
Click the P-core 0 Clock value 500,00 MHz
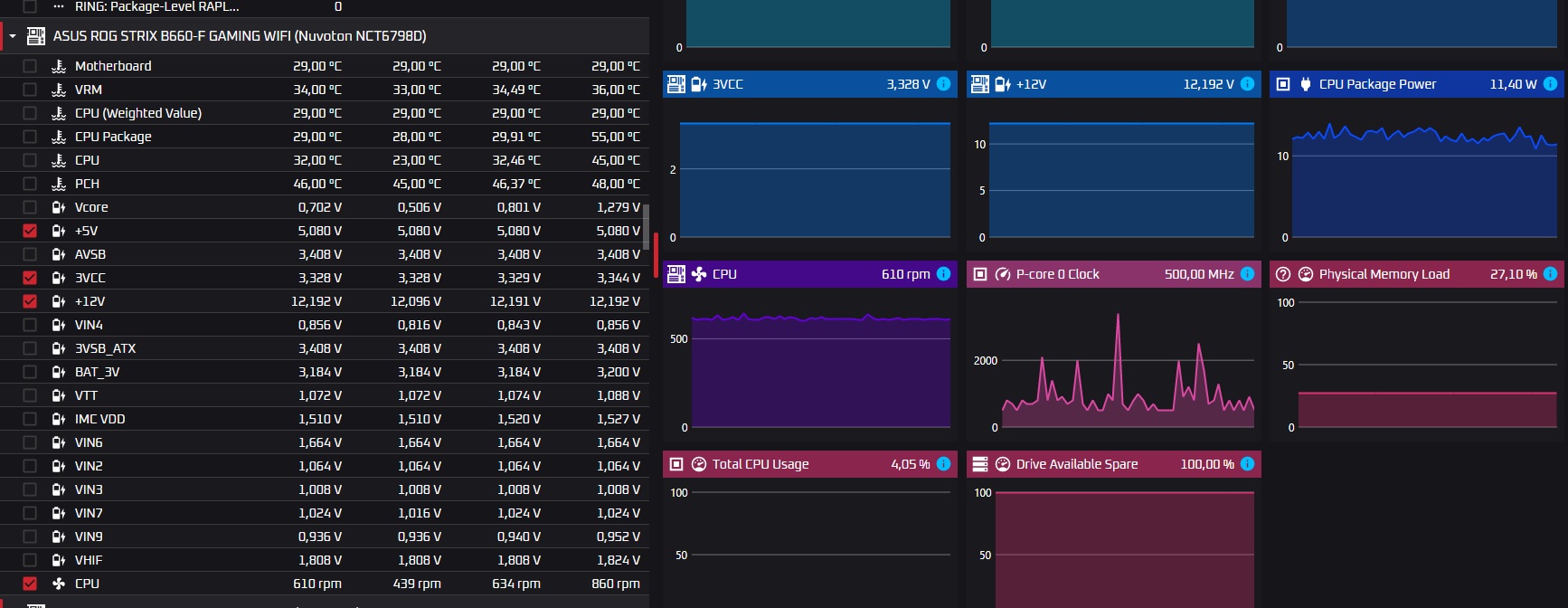tap(1199, 274)
